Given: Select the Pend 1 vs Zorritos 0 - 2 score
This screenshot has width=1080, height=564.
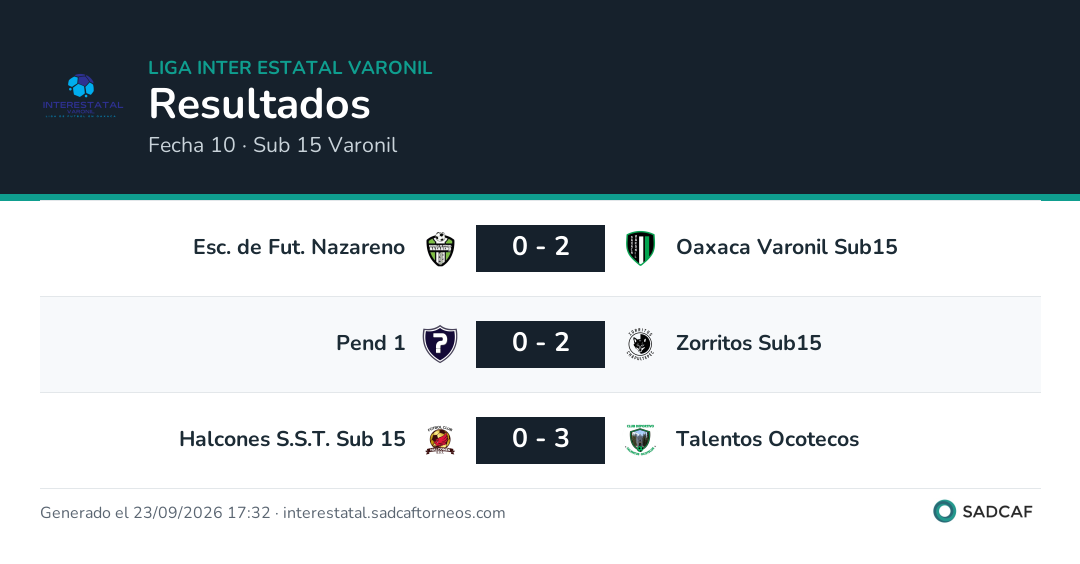Looking at the screenshot, I should [x=541, y=344].
